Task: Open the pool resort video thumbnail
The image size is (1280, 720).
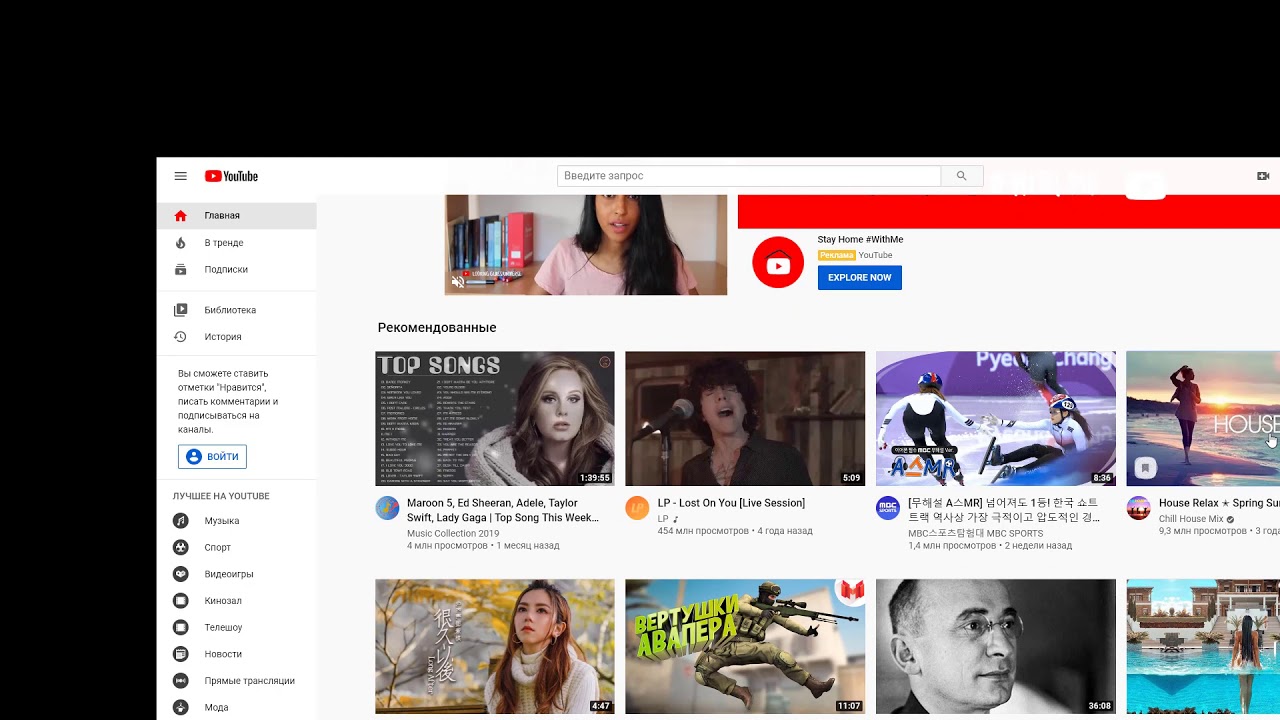Action: tap(1203, 647)
